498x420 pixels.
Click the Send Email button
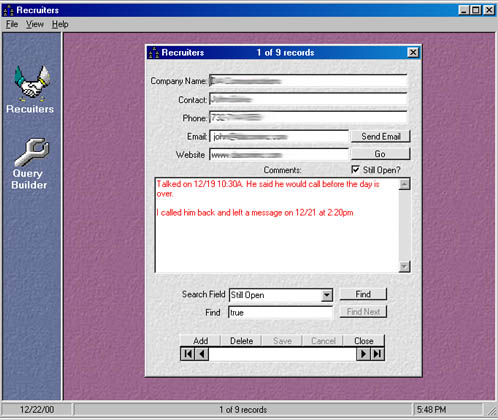381,136
